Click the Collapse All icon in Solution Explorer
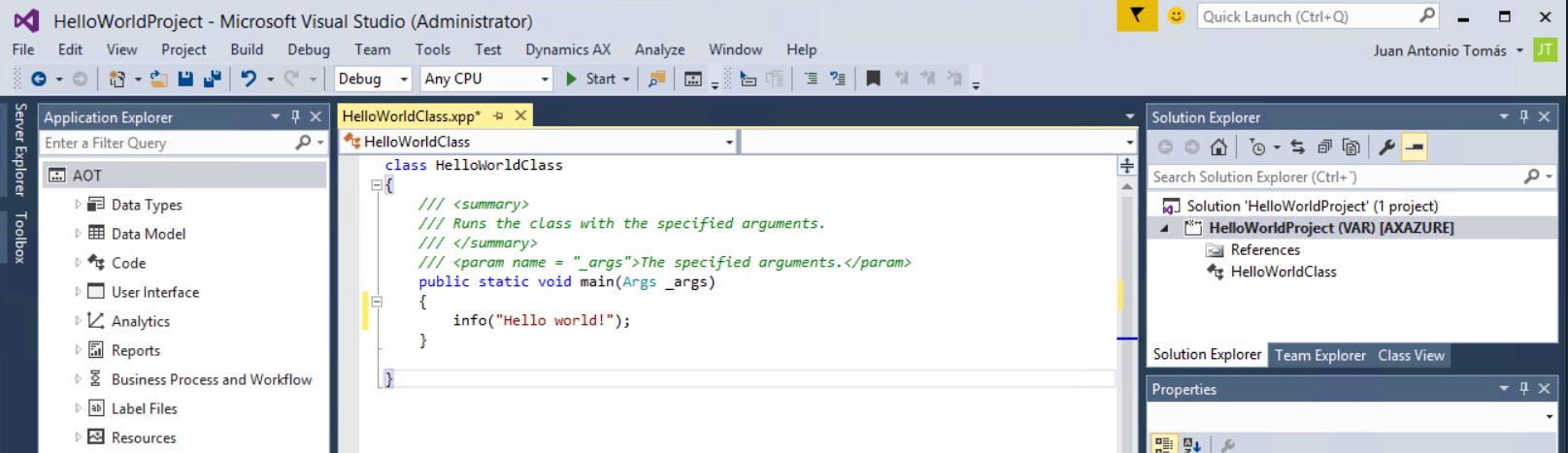The height and width of the screenshot is (453, 1568). pyautogui.click(x=1324, y=146)
